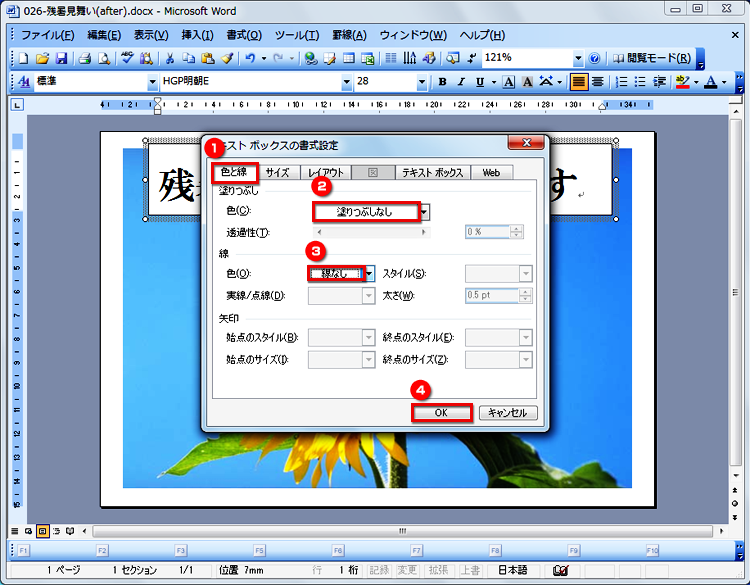Expand the line color dropdown 線なし
This screenshot has height=585, width=750.
click(370, 274)
